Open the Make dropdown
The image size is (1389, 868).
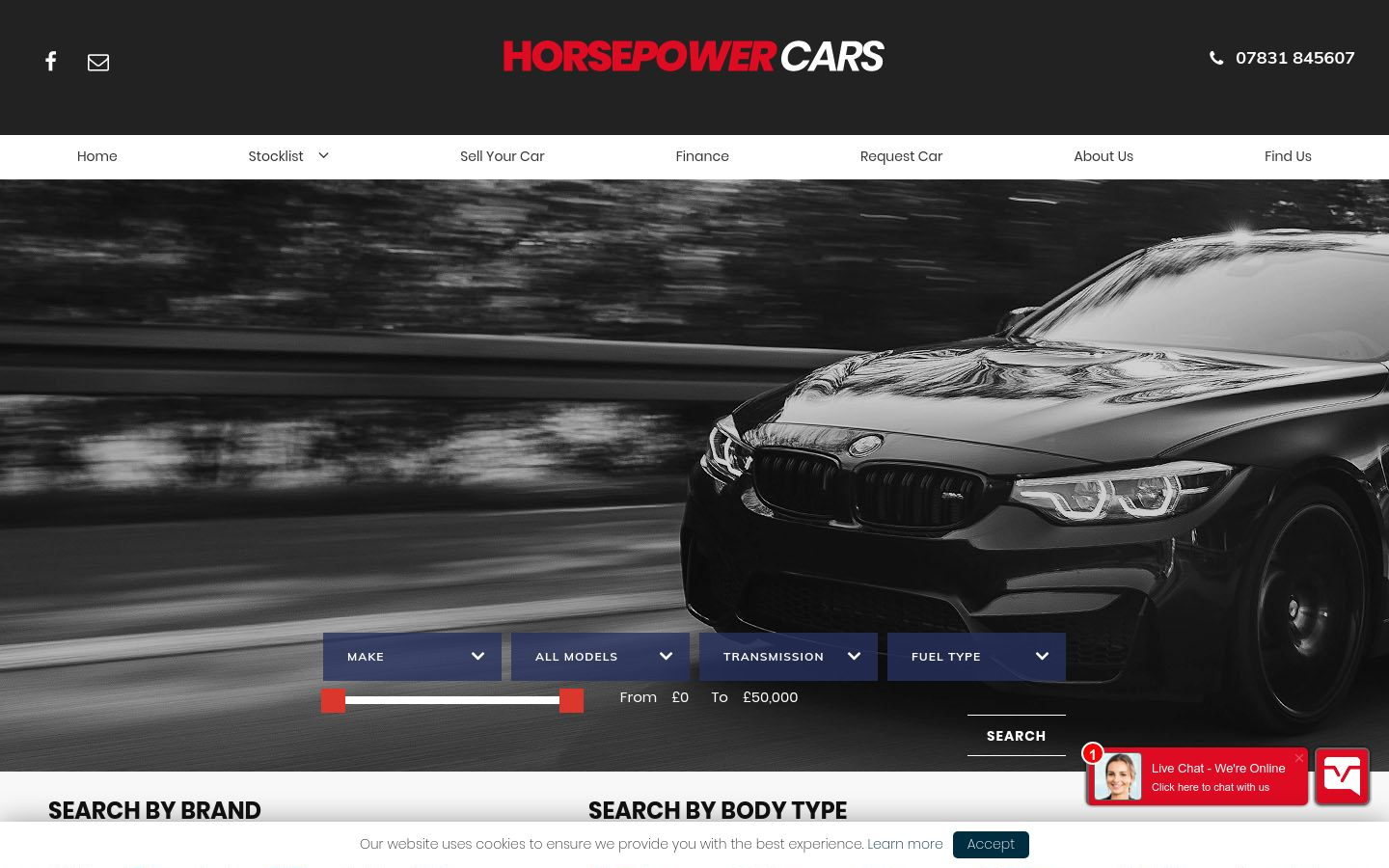pyautogui.click(x=412, y=657)
